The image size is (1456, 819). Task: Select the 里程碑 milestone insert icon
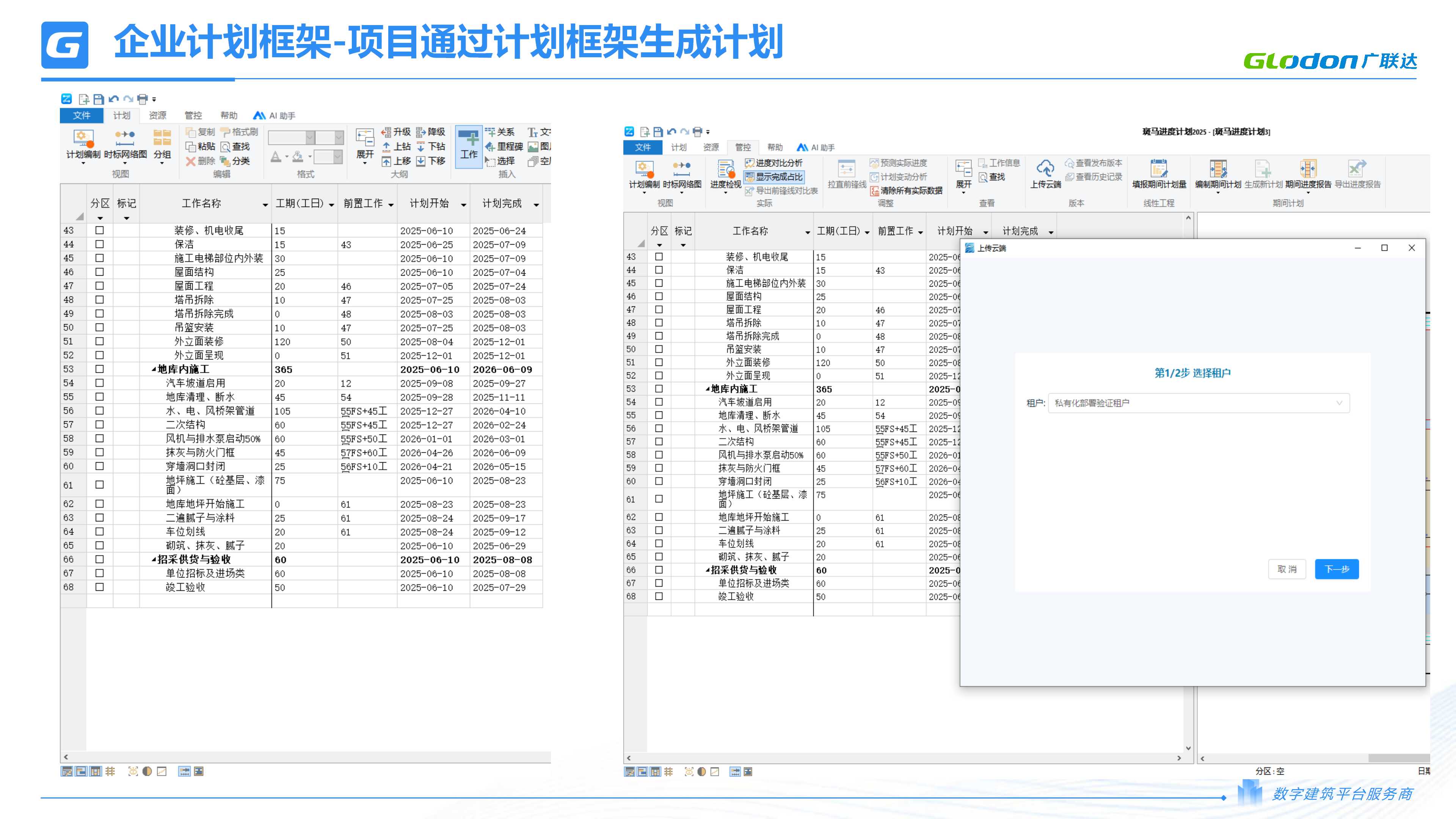coord(490,146)
